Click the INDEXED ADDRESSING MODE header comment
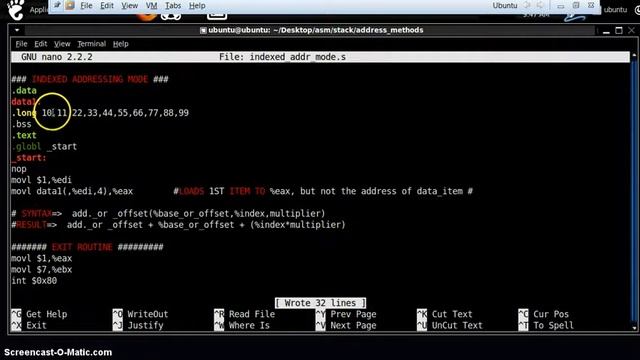 point(90,79)
